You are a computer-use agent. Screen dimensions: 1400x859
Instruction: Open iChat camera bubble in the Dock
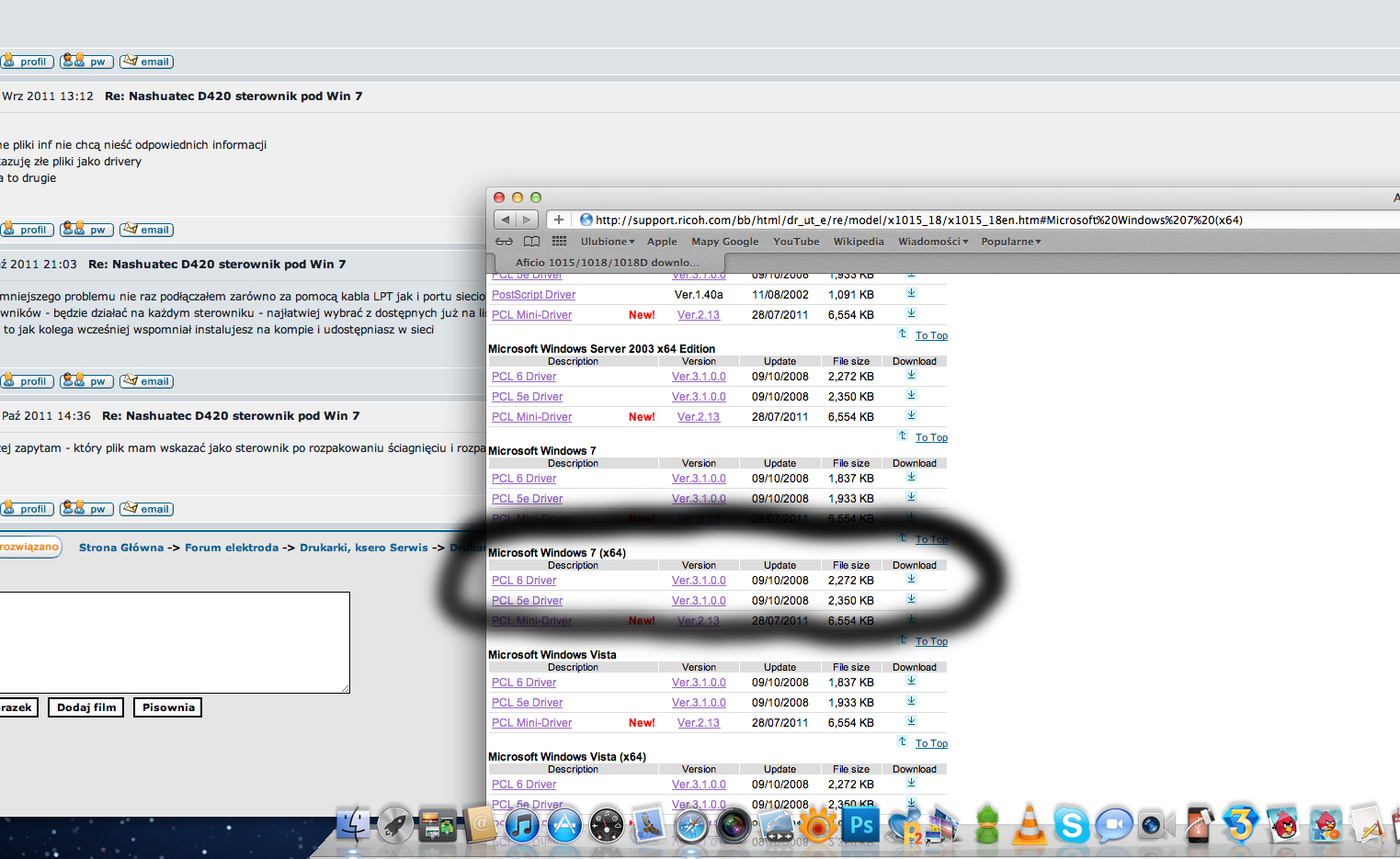(x=1114, y=825)
